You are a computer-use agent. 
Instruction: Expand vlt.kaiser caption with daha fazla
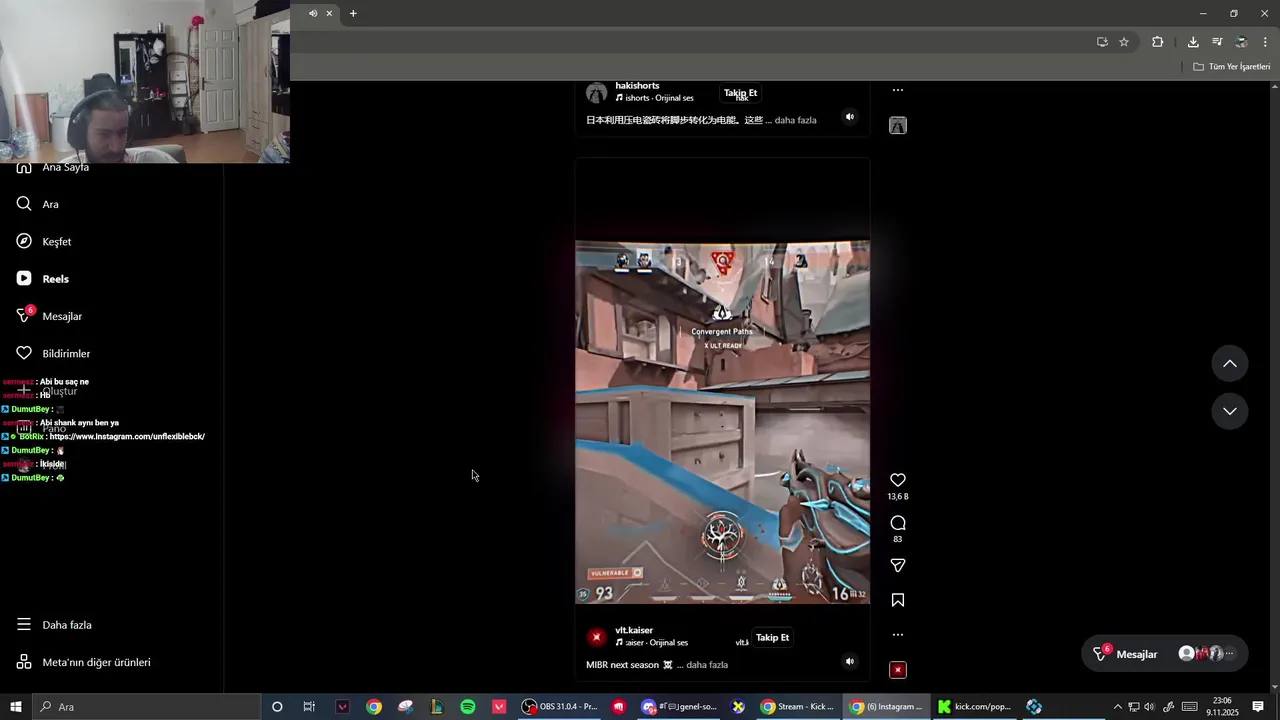pyautogui.click(x=707, y=665)
